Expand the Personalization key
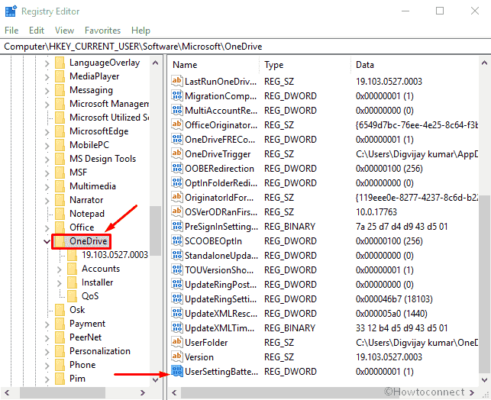 click(47, 352)
